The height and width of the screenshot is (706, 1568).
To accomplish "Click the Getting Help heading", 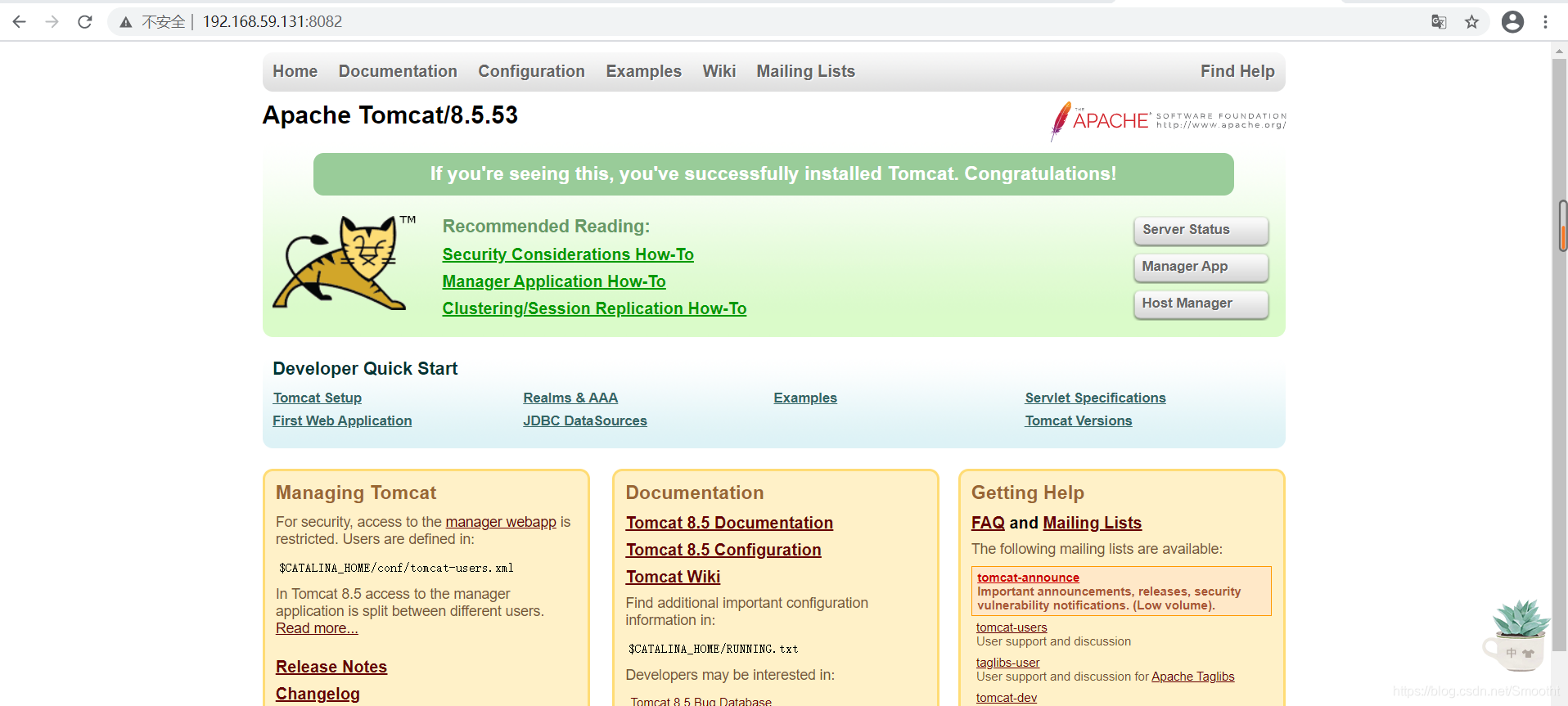I will tap(1028, 492).
